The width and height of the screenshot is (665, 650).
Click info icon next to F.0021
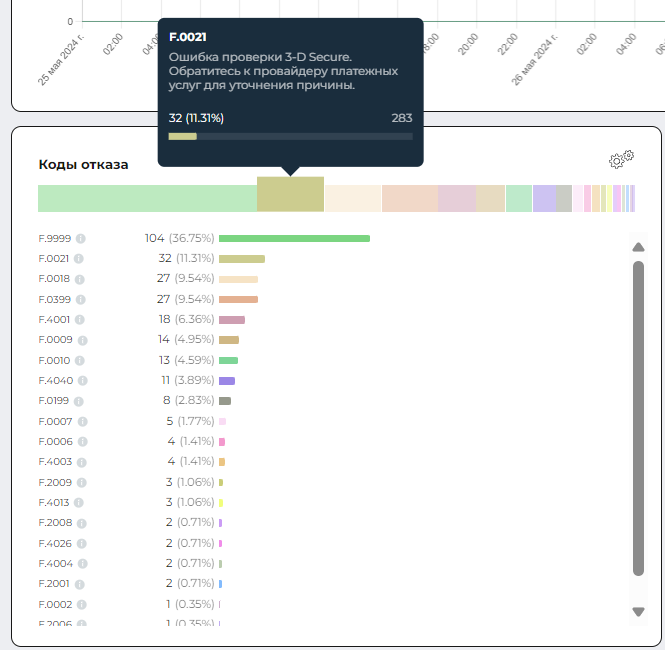tap(79, 259)
